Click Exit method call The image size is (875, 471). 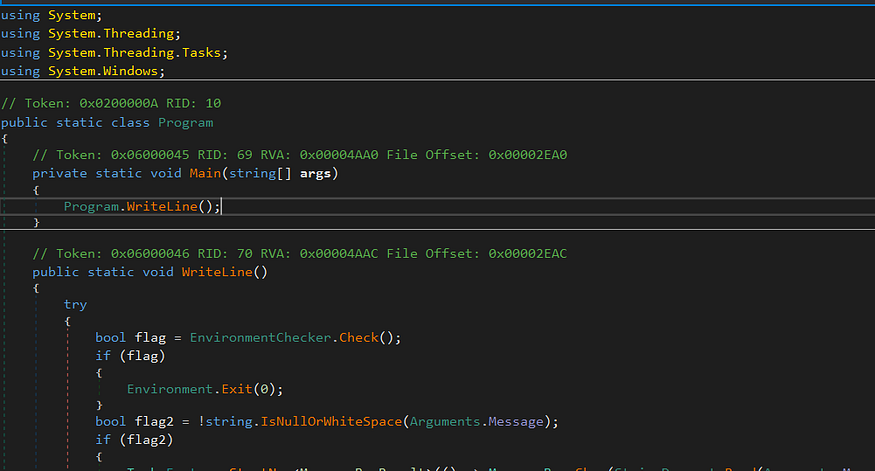click(237, 389)
